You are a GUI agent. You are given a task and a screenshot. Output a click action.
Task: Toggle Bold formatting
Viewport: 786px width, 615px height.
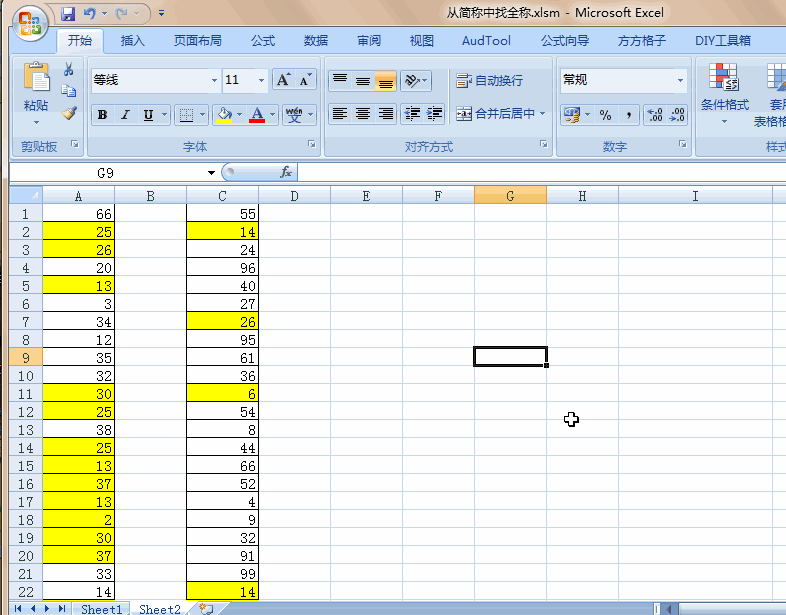point(102,115)
